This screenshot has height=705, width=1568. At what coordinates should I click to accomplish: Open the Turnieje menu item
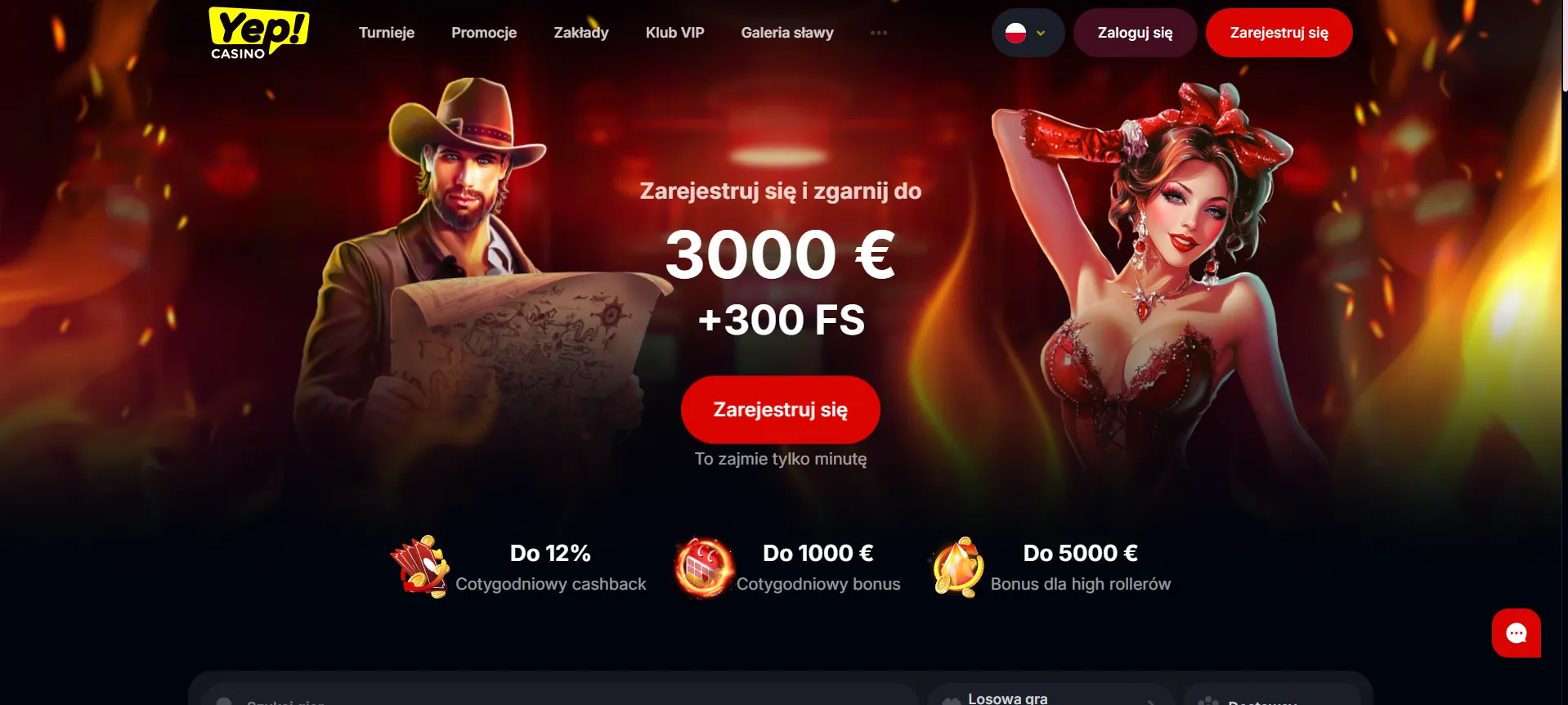387,33
